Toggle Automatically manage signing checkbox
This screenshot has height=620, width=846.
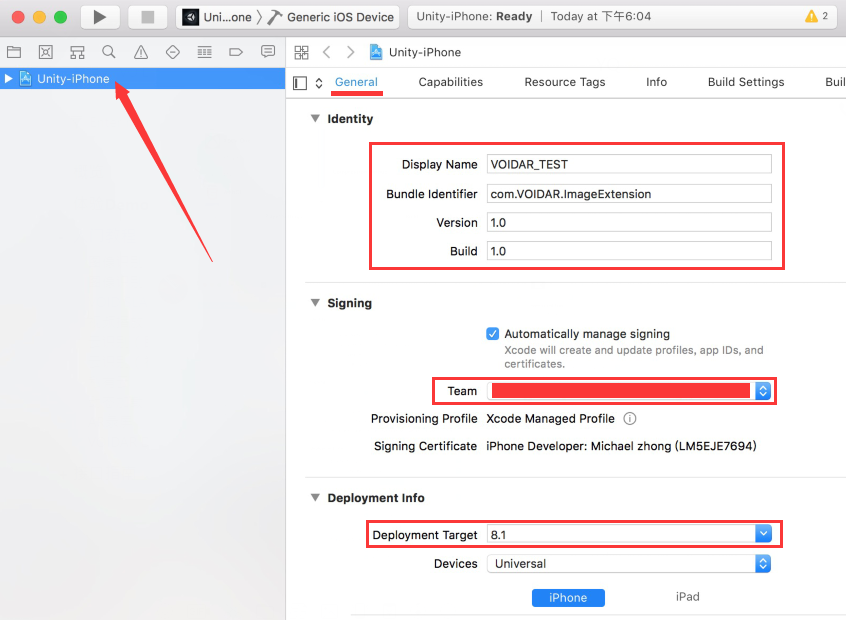pos(492,334)
